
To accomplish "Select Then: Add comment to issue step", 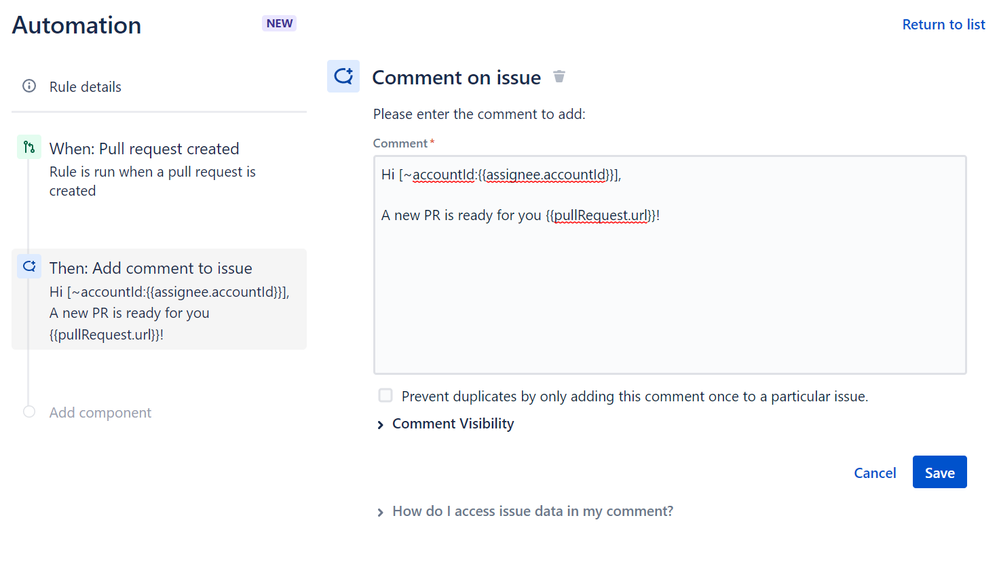I will (x=159, y=299).
